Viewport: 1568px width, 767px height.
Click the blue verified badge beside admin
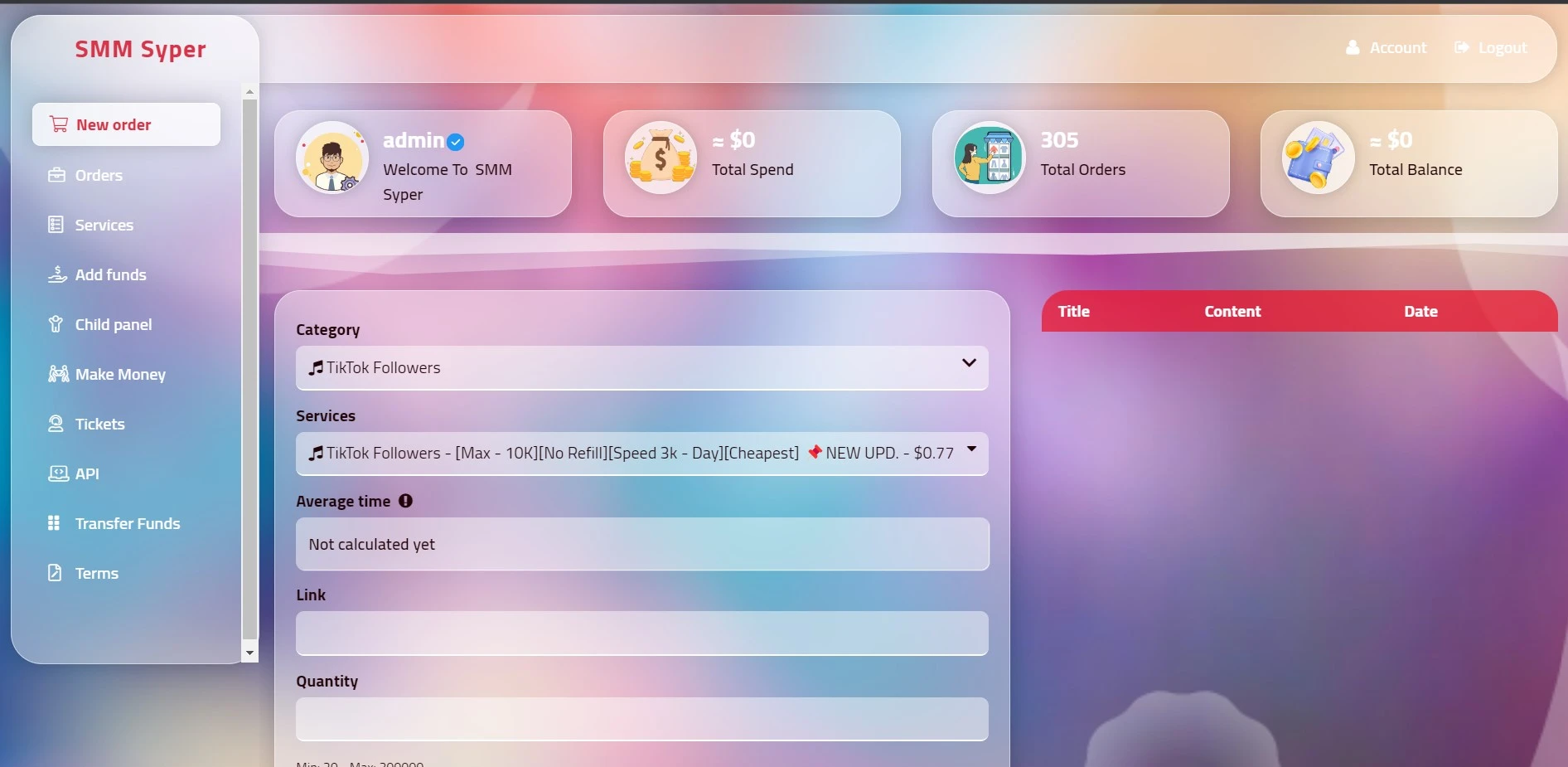[x=456, y=142]
